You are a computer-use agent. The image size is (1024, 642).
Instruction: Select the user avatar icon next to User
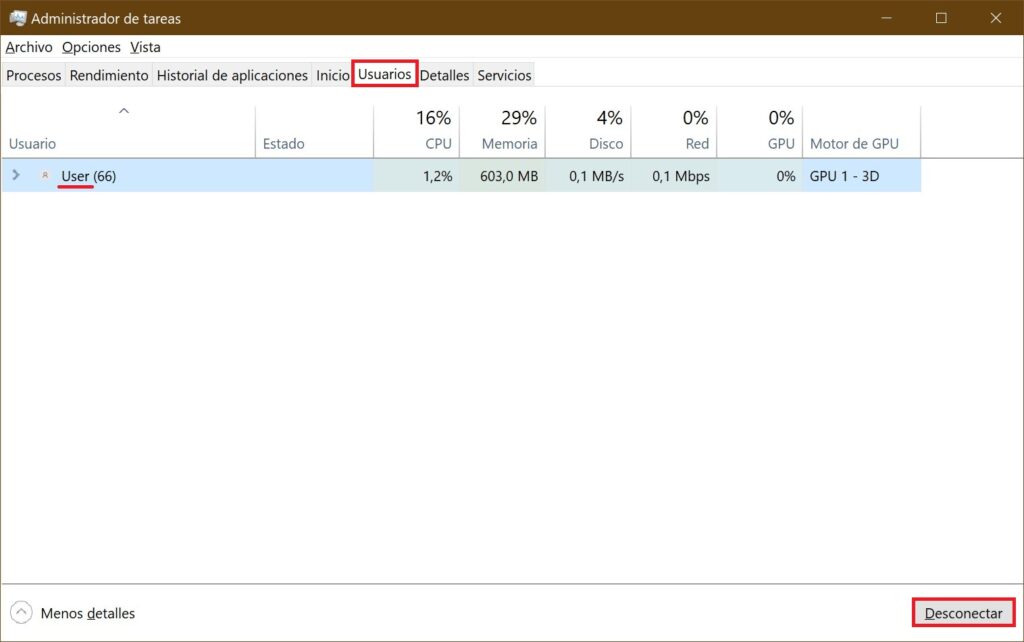[x=46, y=175]
